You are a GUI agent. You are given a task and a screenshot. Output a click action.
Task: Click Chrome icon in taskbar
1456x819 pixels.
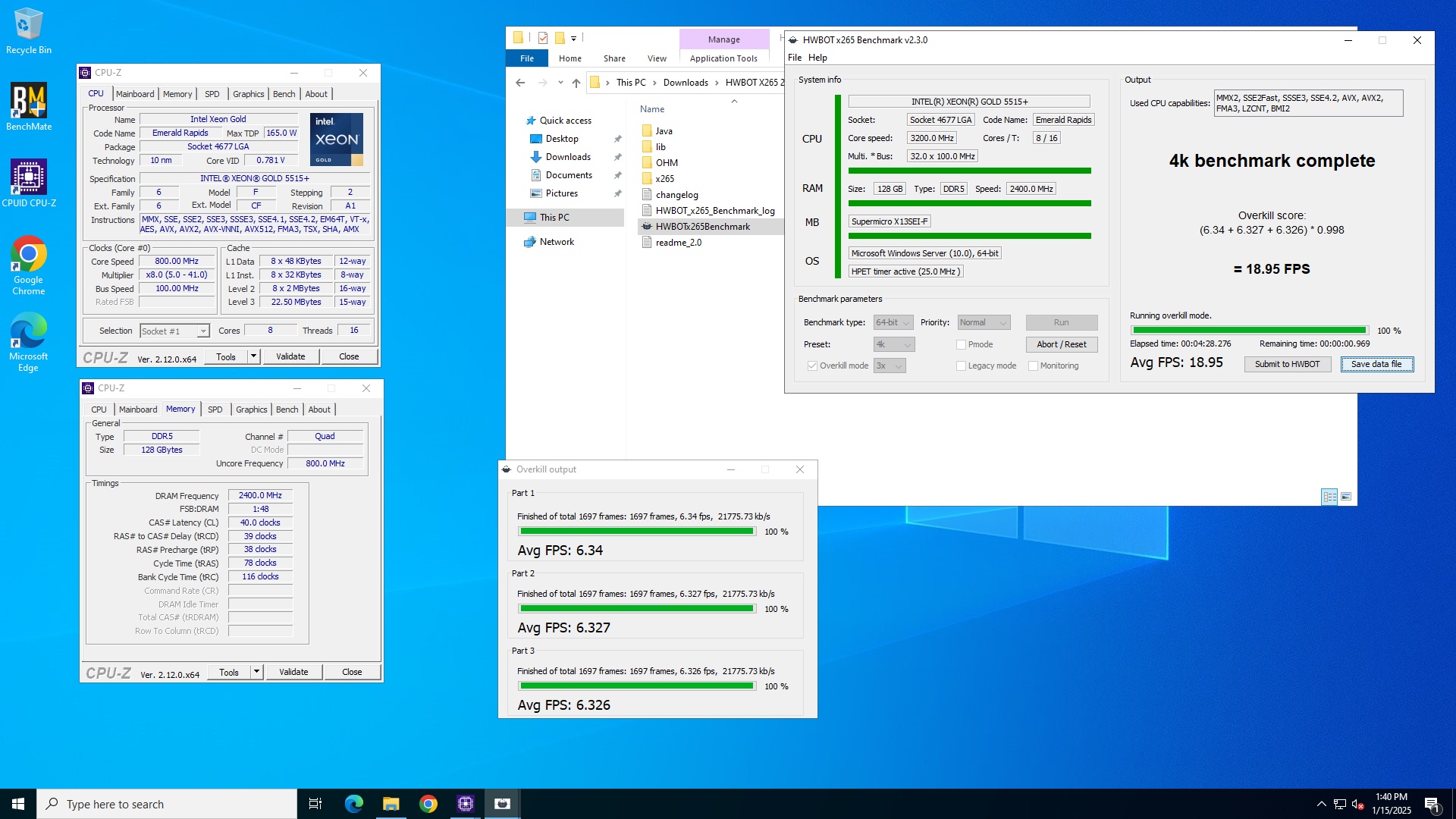click(x=428, y=804)
